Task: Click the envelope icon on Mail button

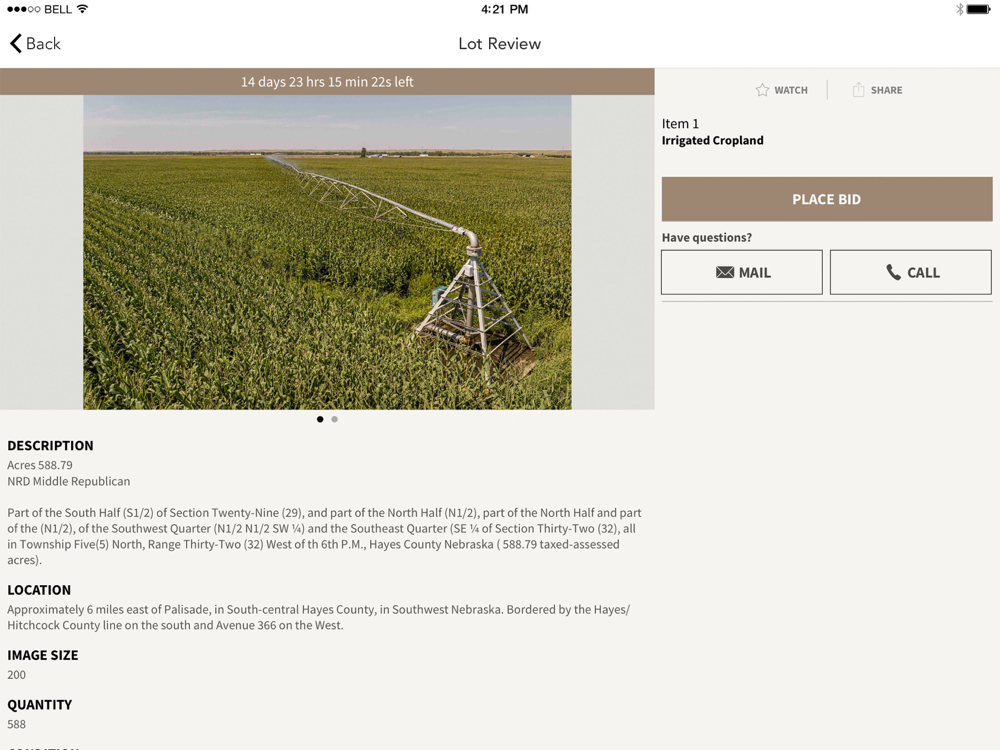Action: (725, 272)
